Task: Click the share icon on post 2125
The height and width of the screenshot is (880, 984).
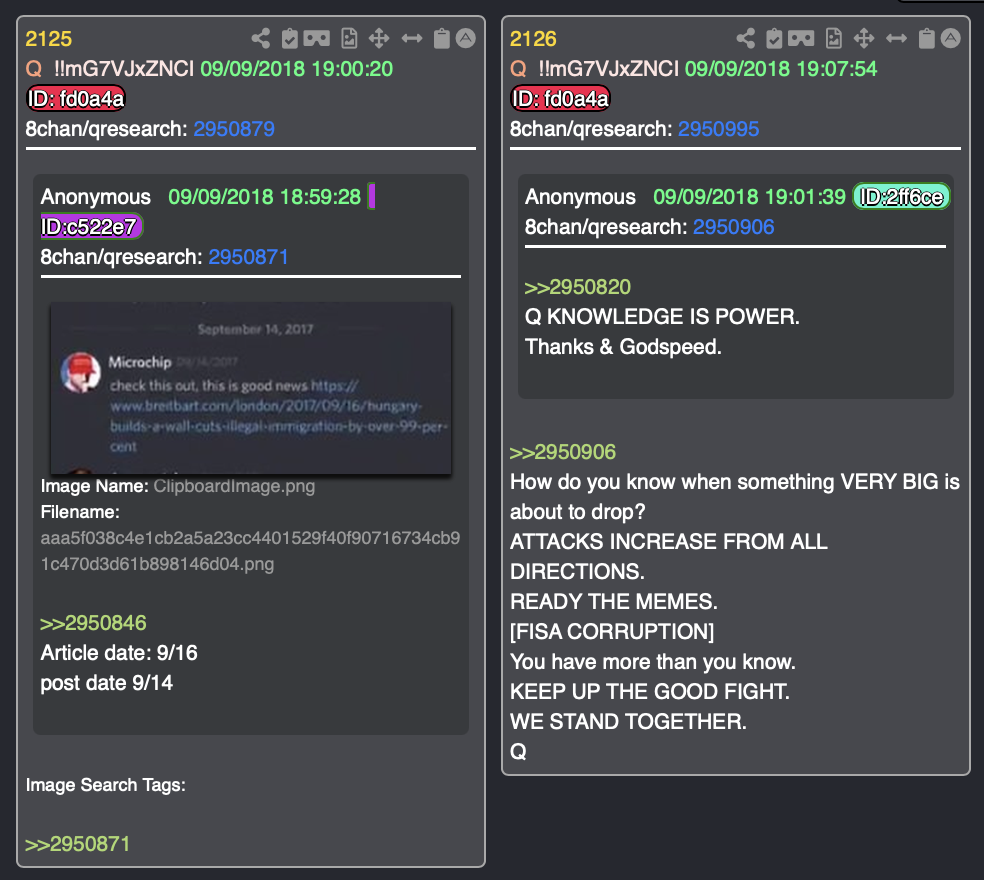Action: pyautogui.click(x=260, y=38)
